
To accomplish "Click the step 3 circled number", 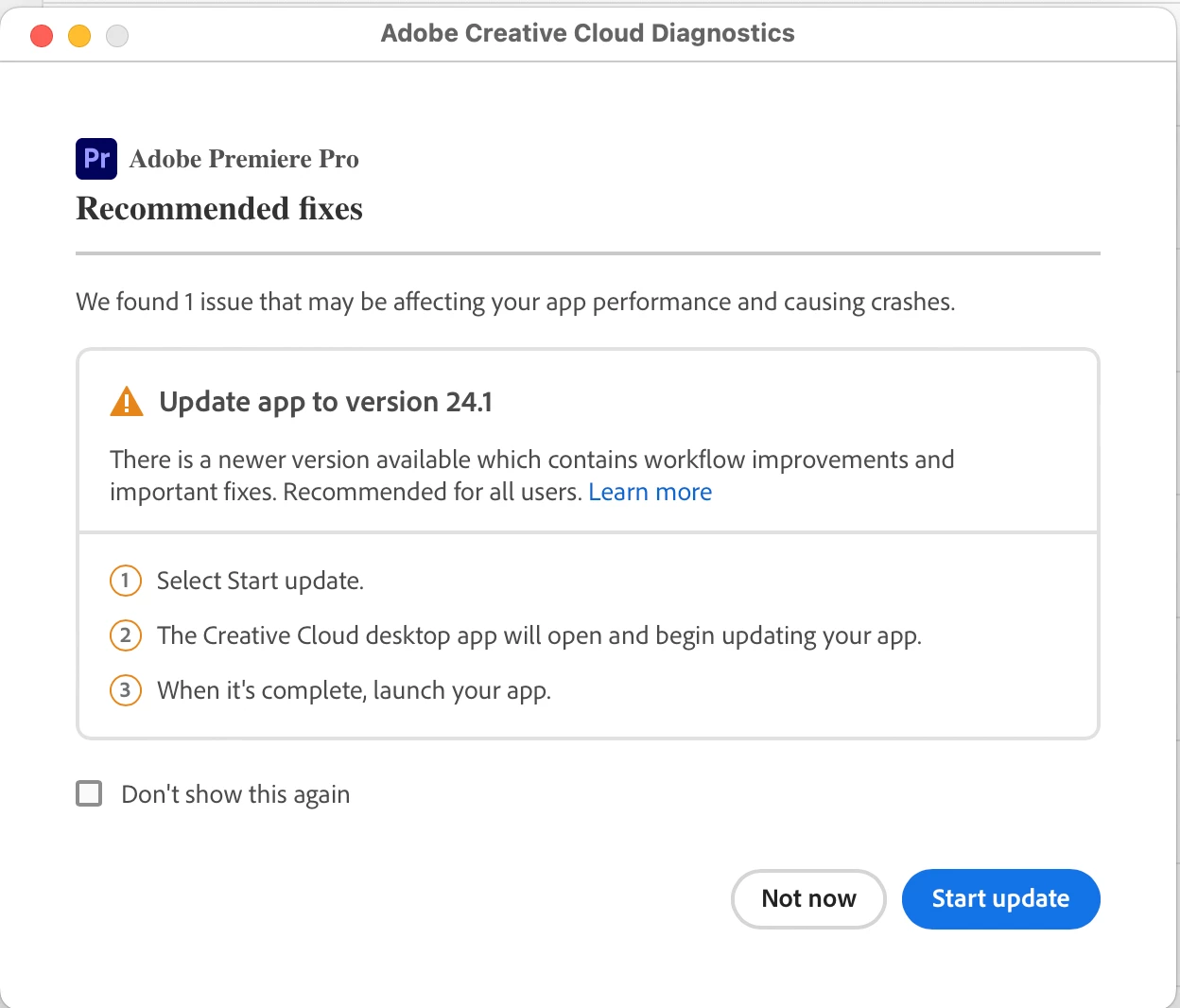I will coord(126,689).
